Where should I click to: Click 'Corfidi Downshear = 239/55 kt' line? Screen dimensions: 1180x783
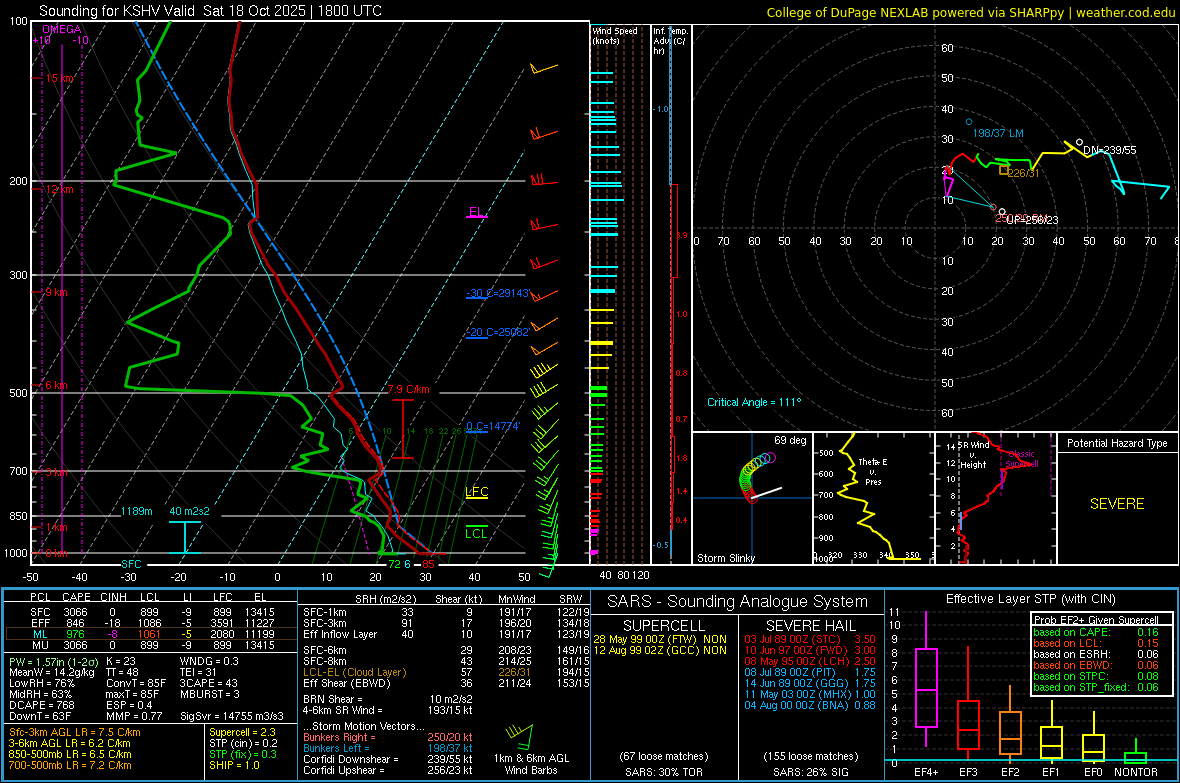point(388,759)
